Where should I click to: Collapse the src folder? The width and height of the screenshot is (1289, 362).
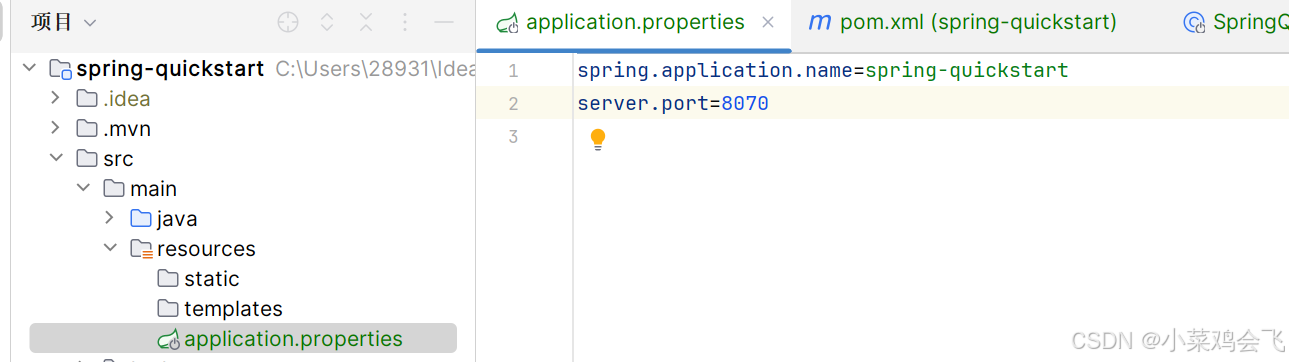pos(56,159)
